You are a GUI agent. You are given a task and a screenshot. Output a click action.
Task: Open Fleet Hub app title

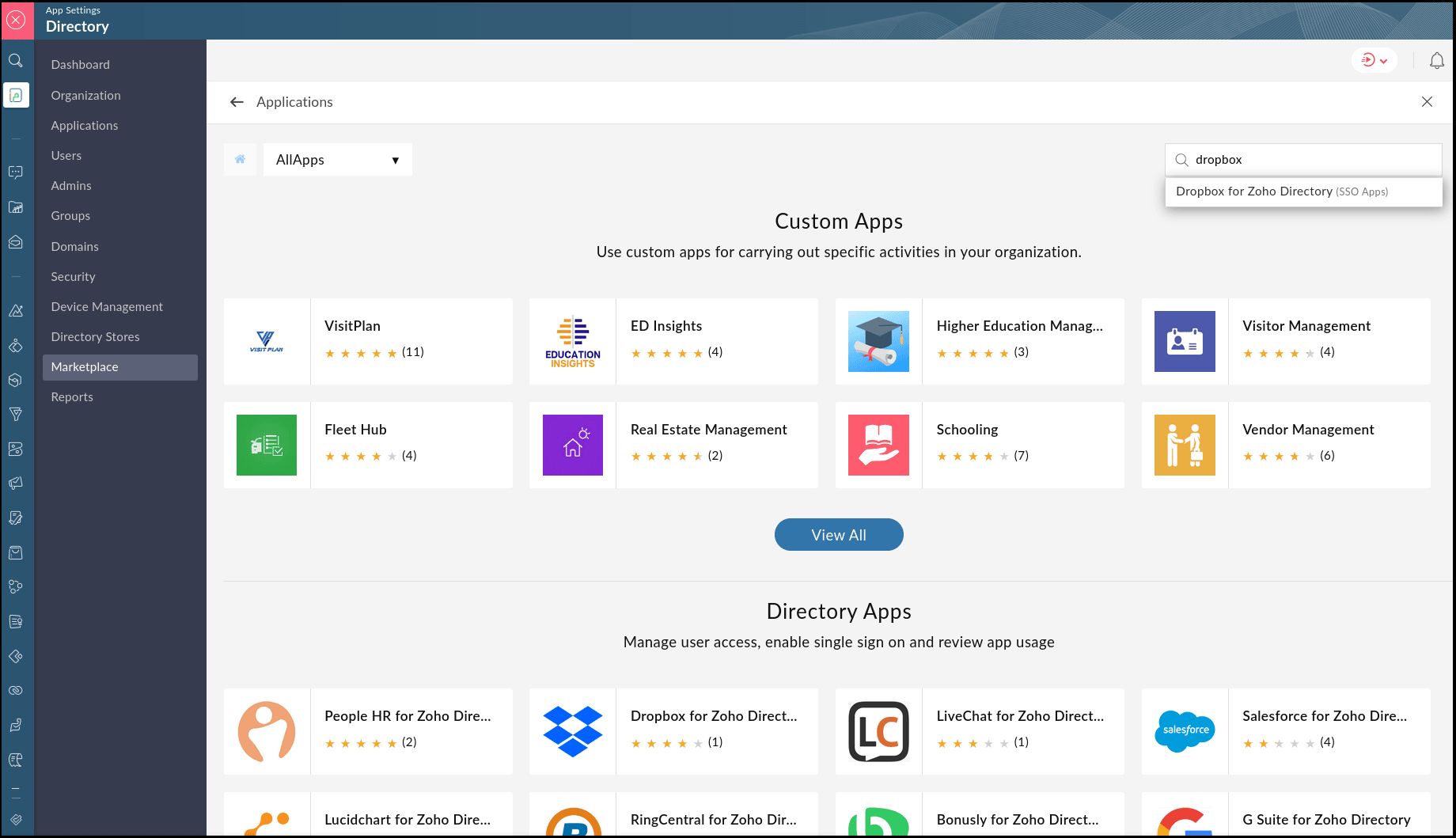pos(355,430)
